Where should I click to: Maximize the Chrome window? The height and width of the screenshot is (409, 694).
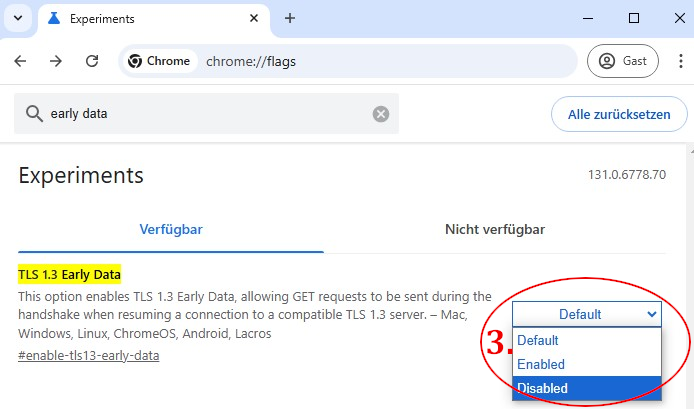pos(634,18)
